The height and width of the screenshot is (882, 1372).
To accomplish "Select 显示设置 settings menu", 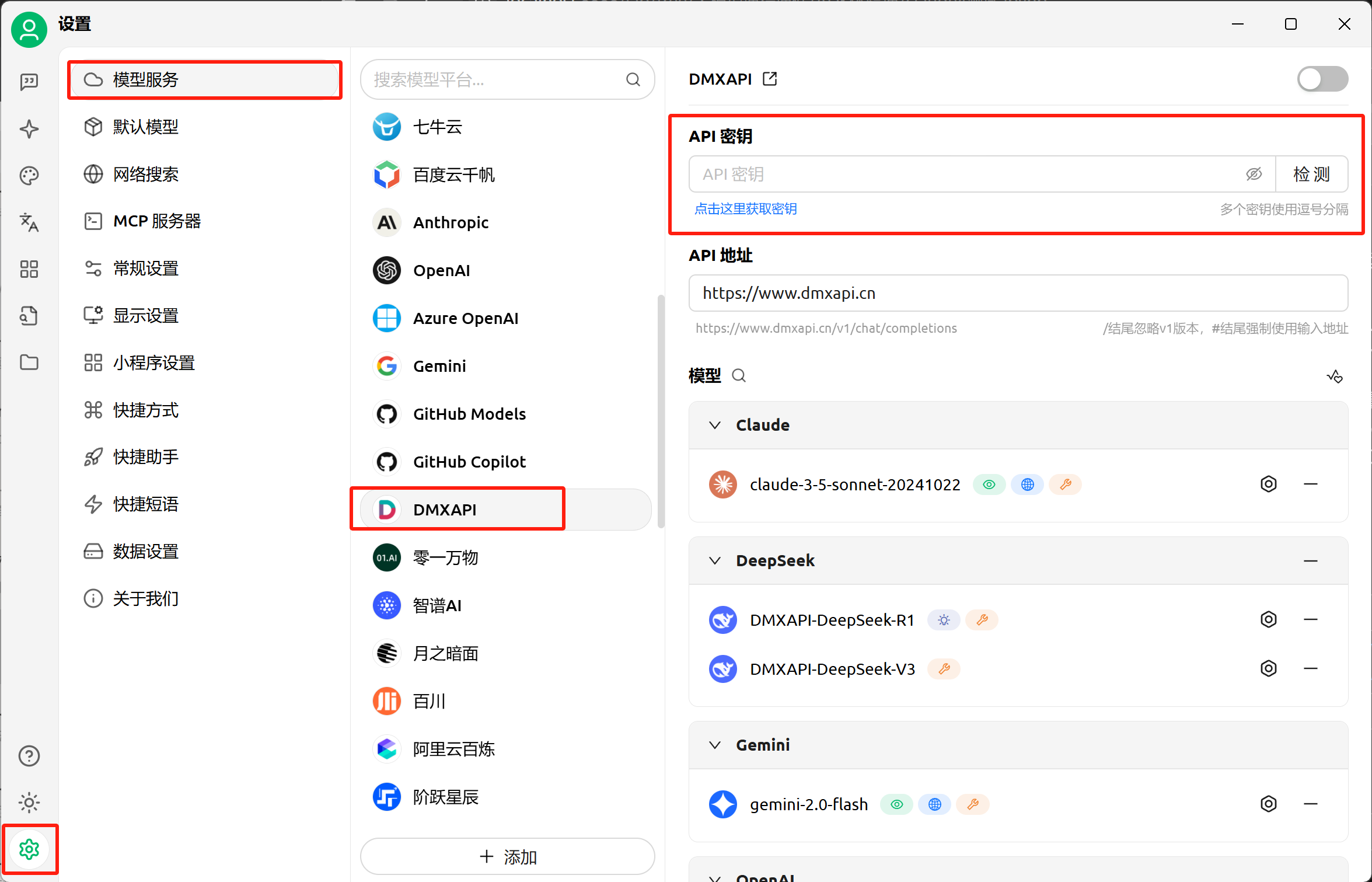I will pyautogui.click(x=204, y=316).
